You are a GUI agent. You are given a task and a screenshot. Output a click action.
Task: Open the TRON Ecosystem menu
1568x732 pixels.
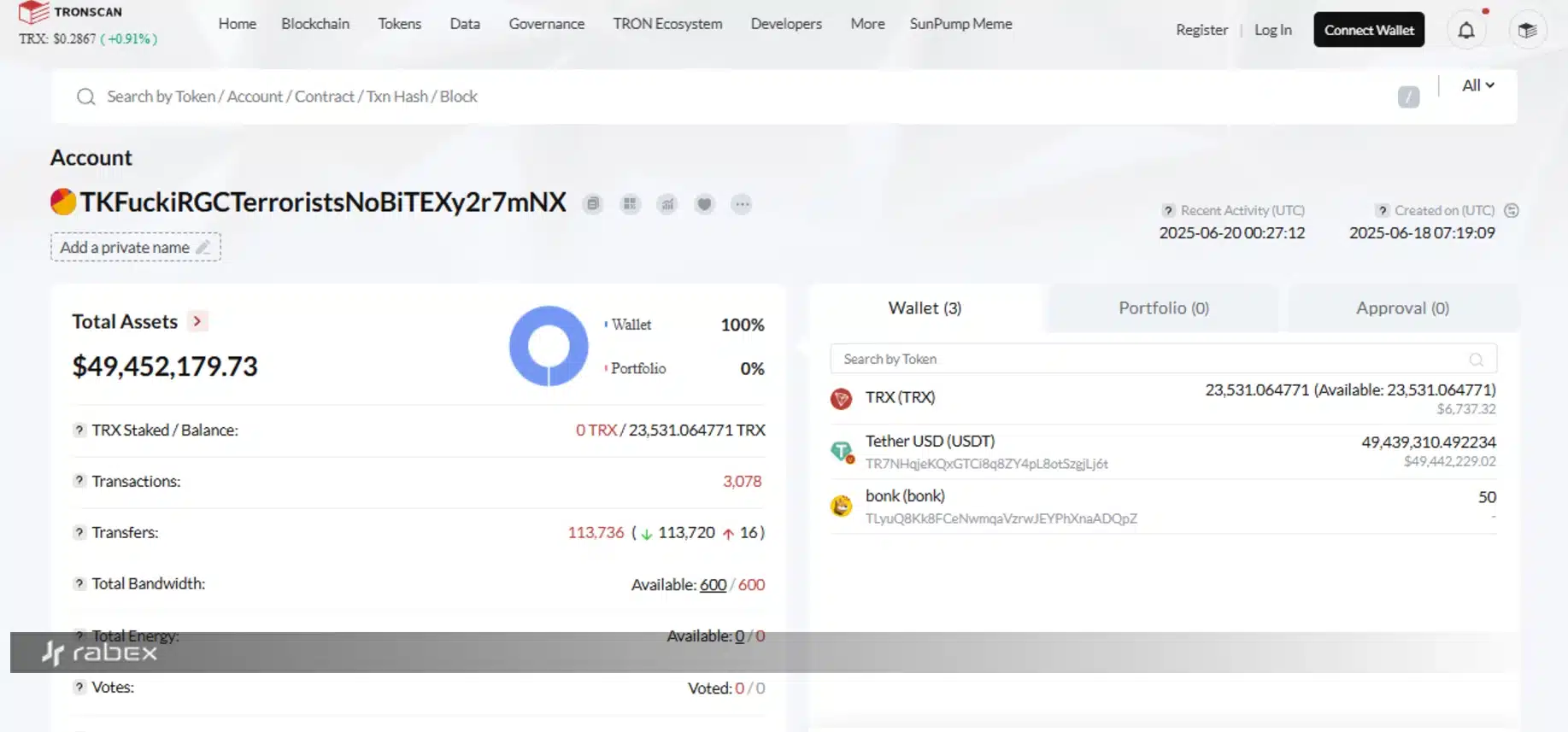point(667,24)
